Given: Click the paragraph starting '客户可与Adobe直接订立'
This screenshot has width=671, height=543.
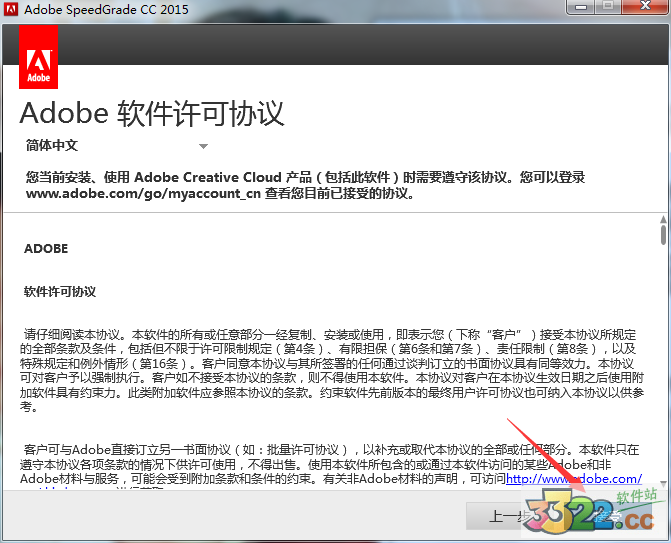Looking at the screenshot, I should pos(331,466).
